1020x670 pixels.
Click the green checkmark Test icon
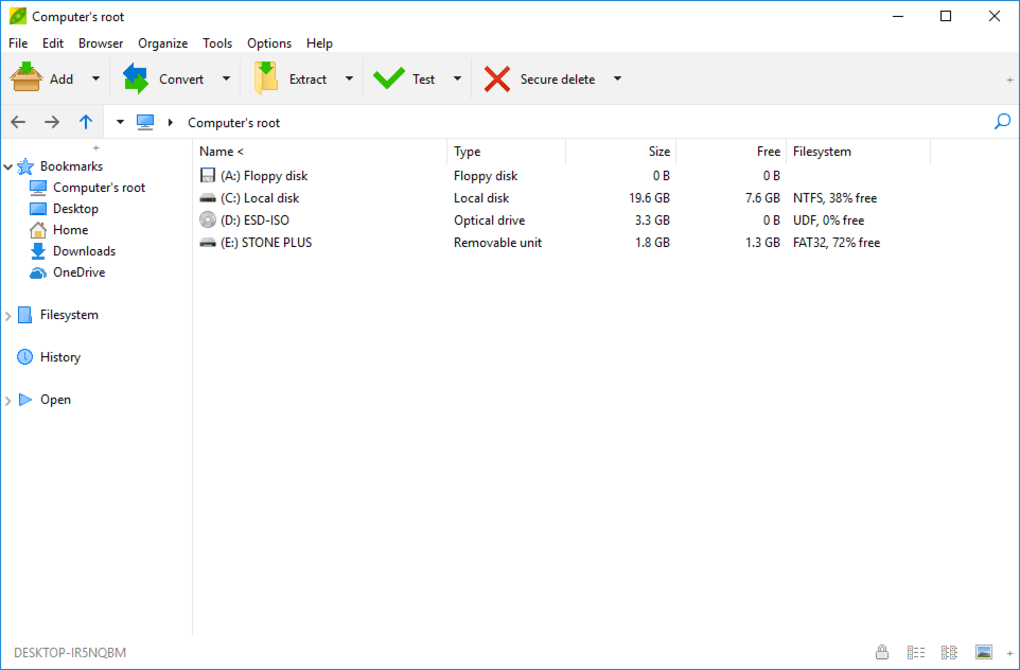coord(388,79)
